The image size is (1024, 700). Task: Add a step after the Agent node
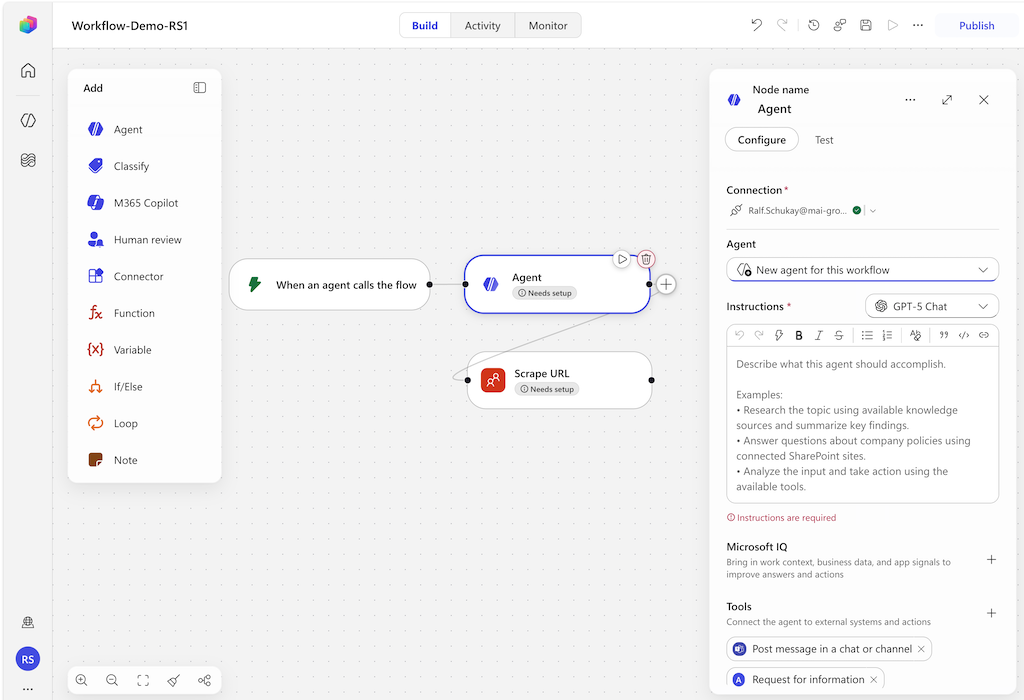coord(666,284)
